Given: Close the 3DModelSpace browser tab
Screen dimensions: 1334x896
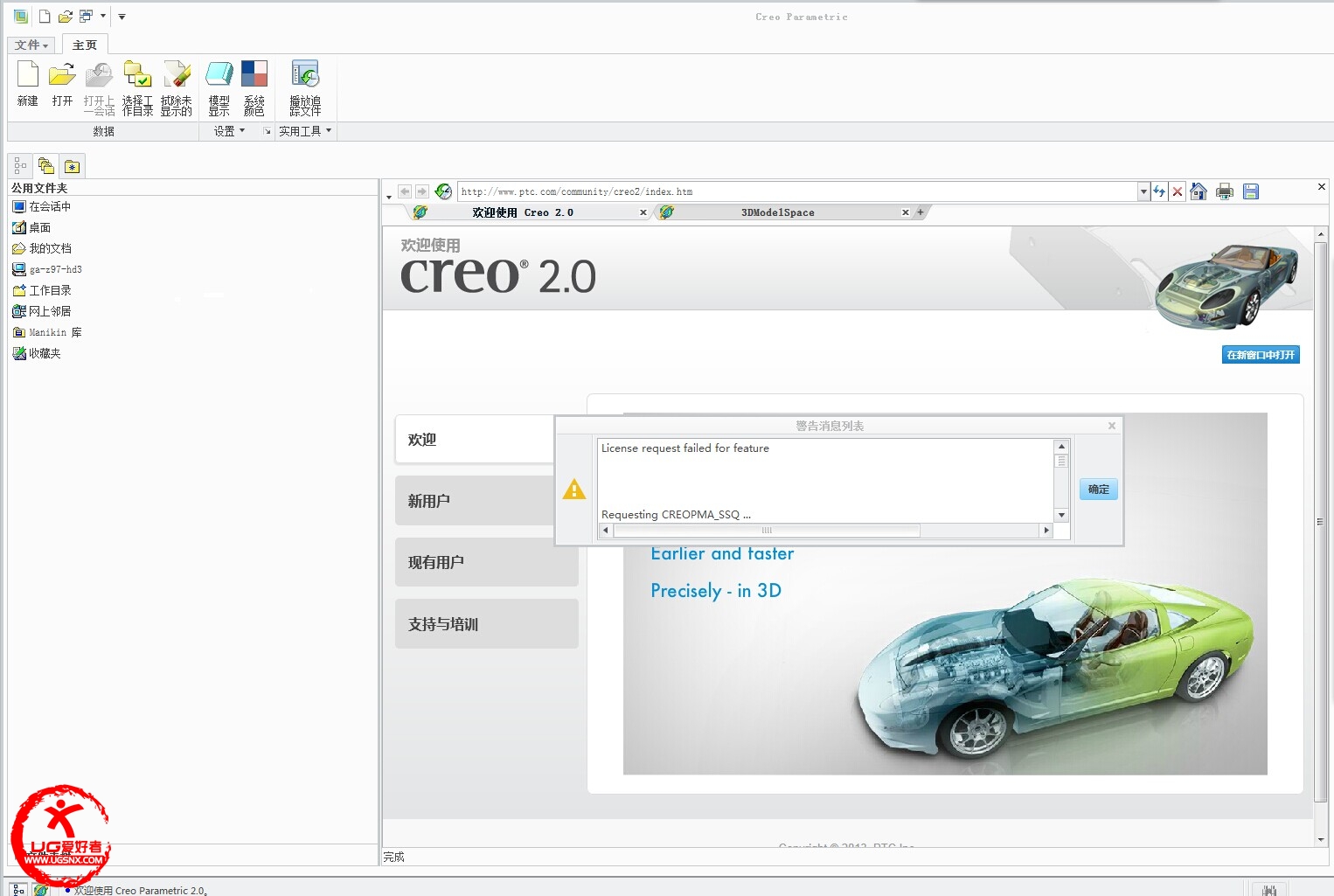Looking at the screenshot, I should tap(906, 212).
